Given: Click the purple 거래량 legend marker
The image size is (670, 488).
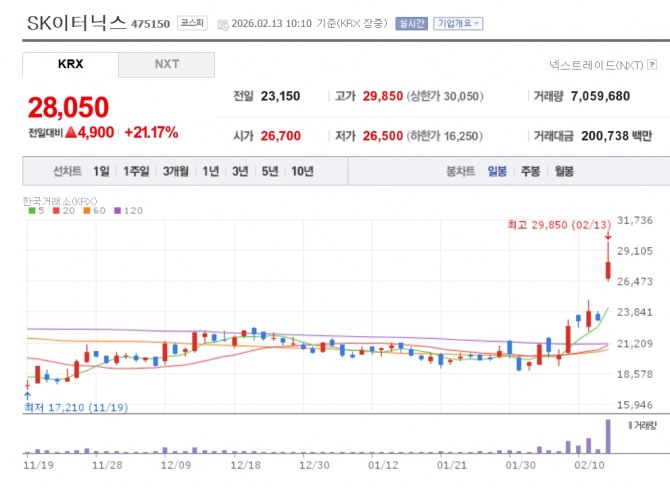Looking at the screenshot, I should point(631,425).
